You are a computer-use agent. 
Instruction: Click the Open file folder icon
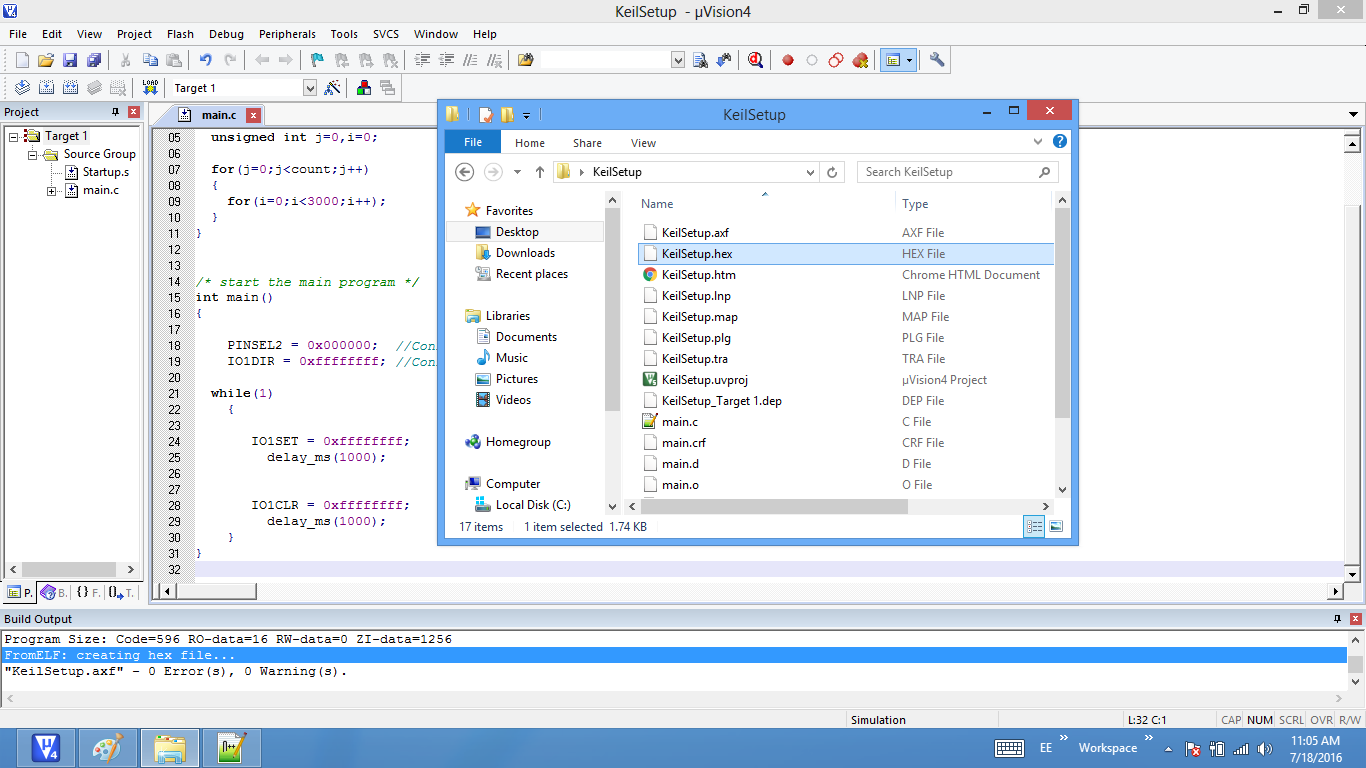coord(46,60)
